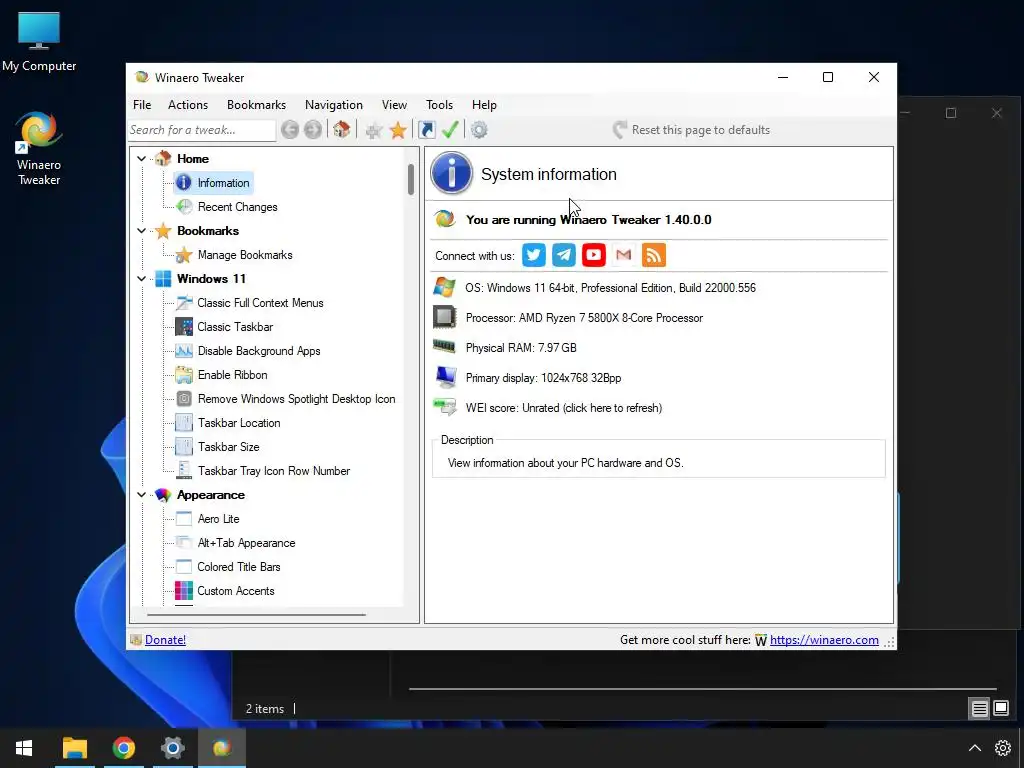Open the Windows Start button

click(x=24, y=747)
